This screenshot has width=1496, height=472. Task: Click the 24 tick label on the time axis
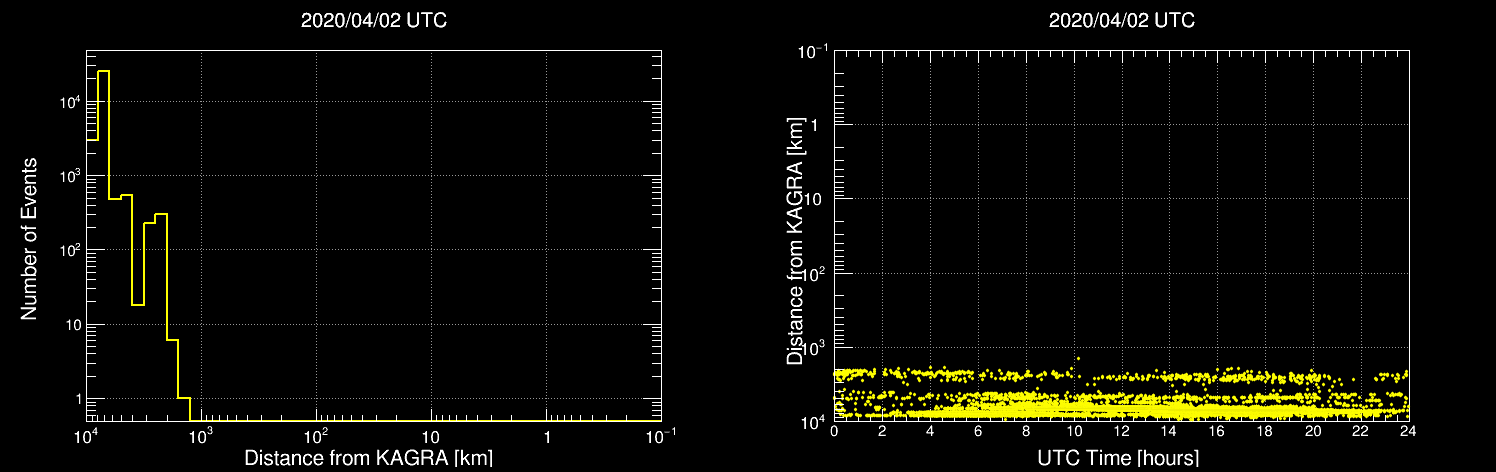tap(1408, 432)
